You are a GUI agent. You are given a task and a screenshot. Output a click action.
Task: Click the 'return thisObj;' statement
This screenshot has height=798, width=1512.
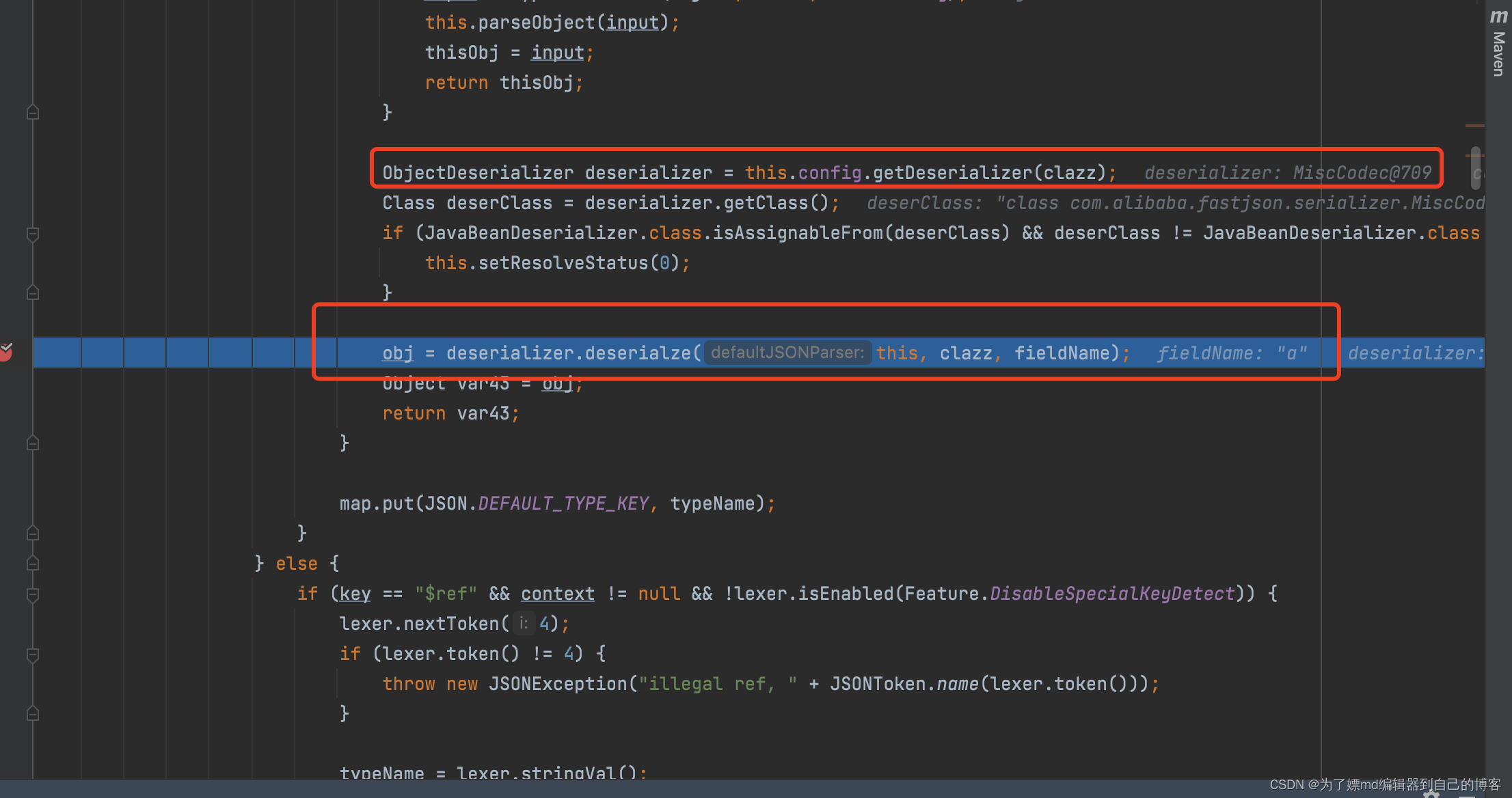click(x=504, y=83)
